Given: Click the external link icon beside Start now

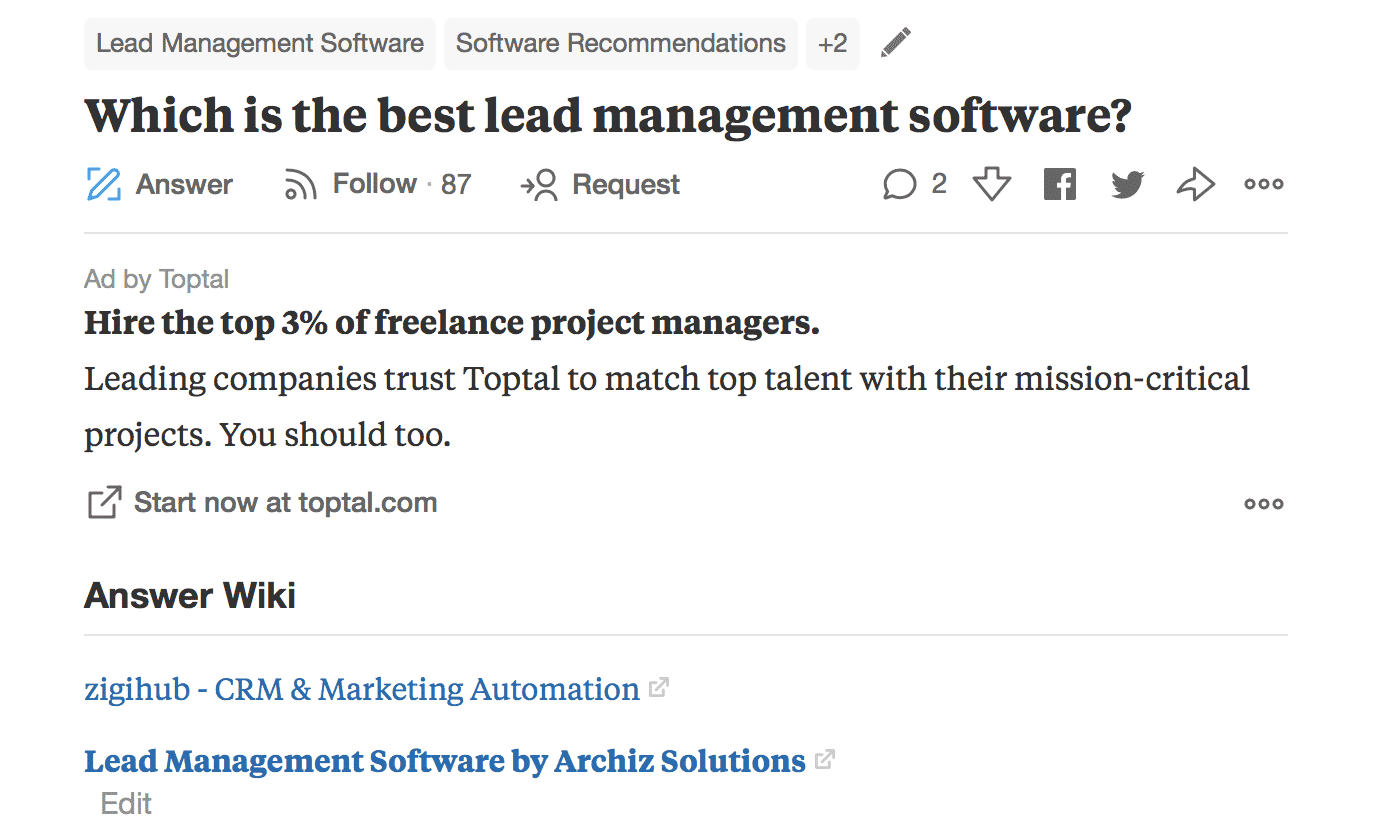Looking at the screenshot, I should 104,502.
